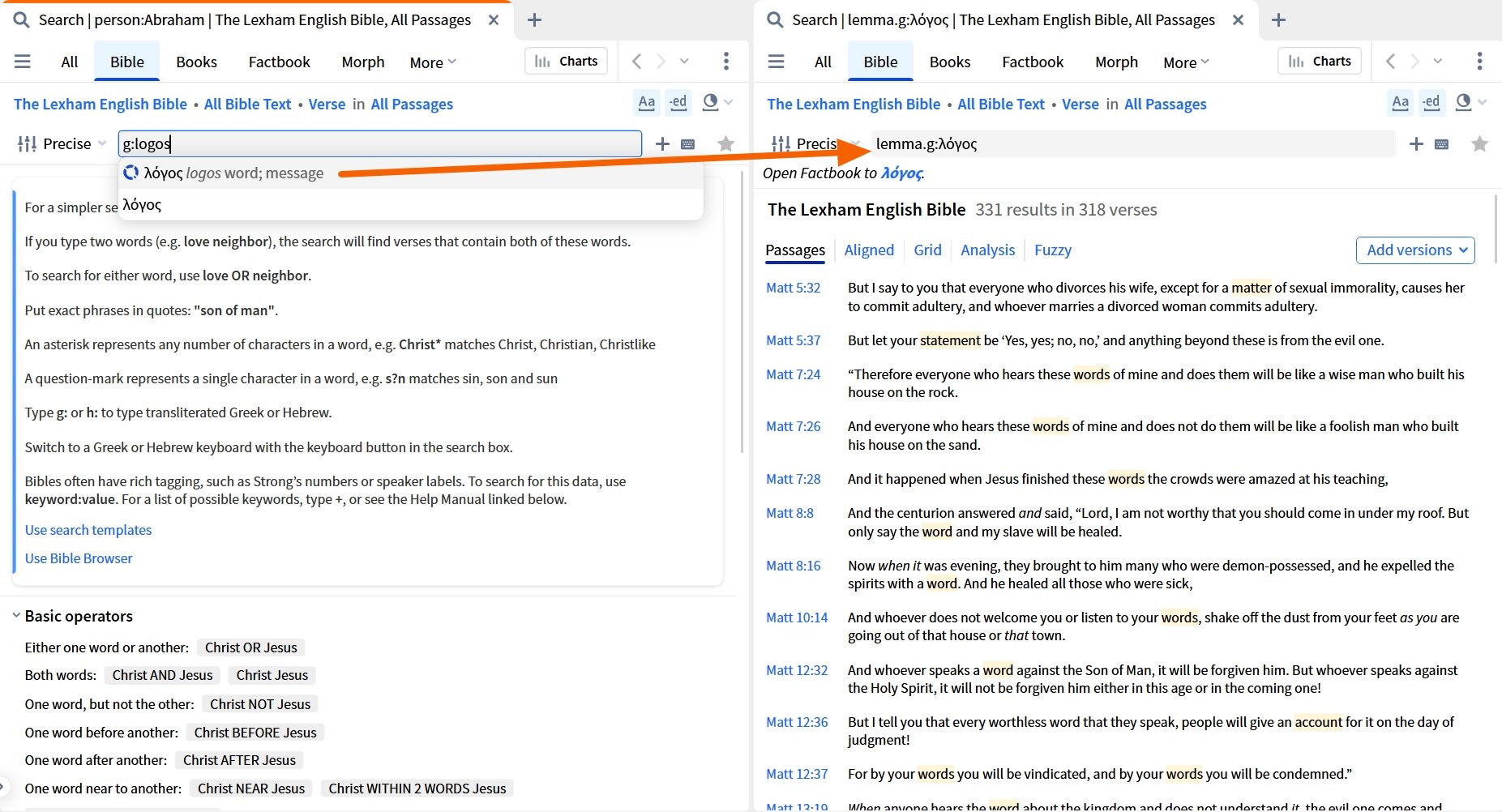Switch to Fuzzy results view
The width and height of the screenshot is (1502, 812).
pyautogui.click(x=1052, y=250)
